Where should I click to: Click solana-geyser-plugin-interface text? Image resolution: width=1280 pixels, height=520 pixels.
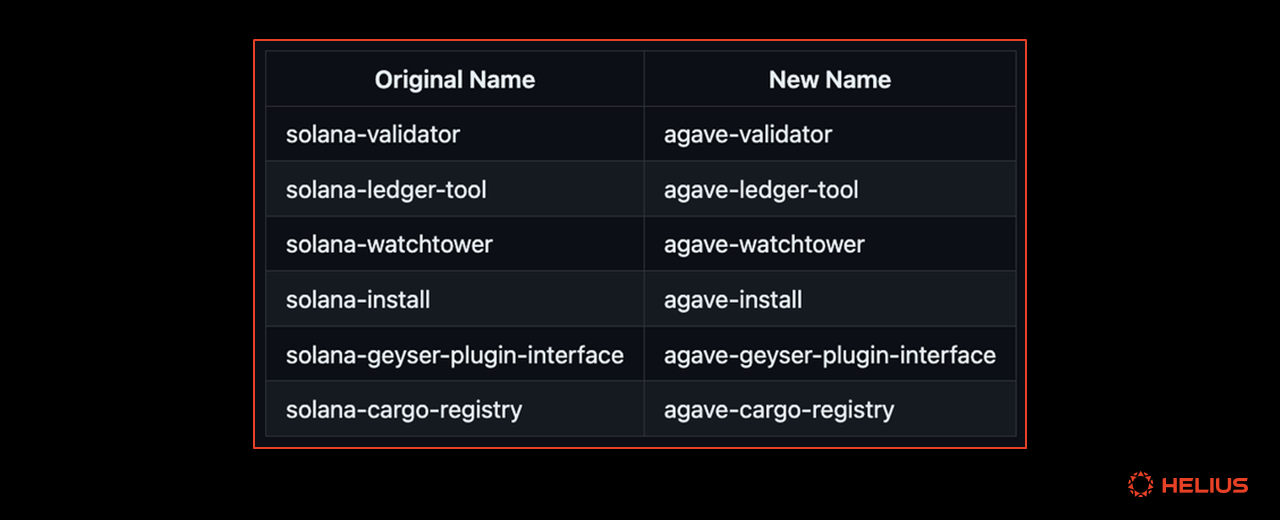[455, 355]
